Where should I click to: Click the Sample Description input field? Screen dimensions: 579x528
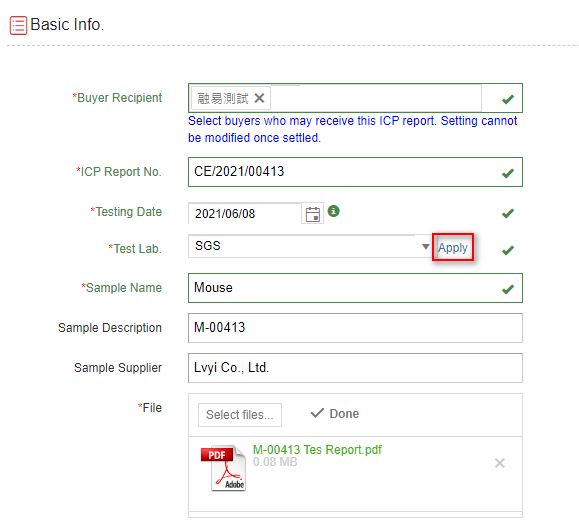355,328
